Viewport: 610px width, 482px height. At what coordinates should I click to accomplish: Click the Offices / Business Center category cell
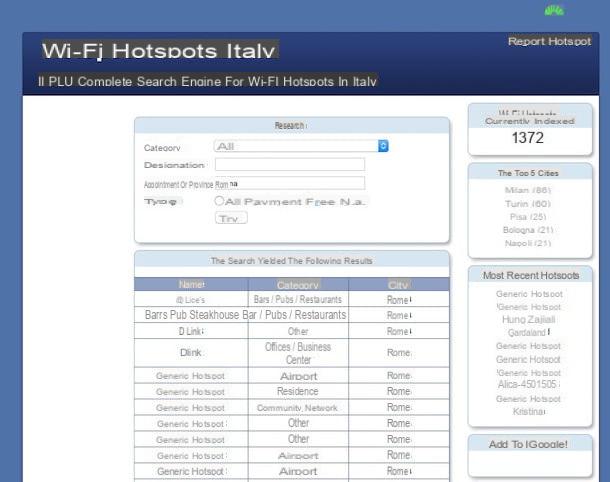click(x=298, y=353)
